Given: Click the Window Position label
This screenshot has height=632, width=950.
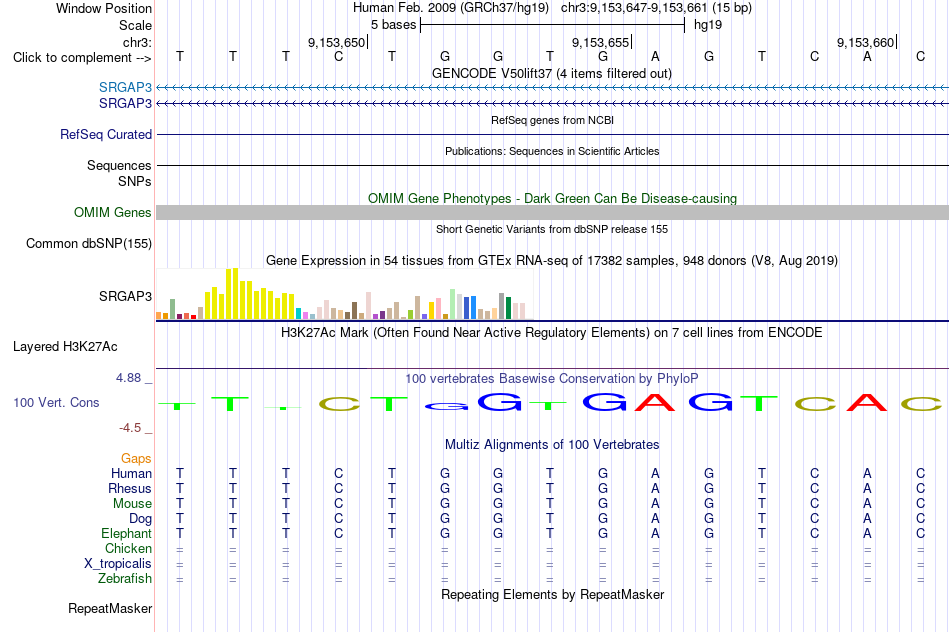Looking at the screenshot, I should (104, 8).
